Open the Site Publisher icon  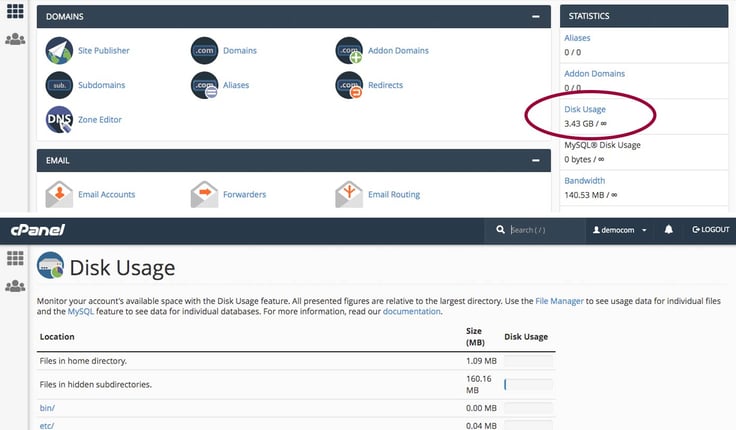pos(59,51)
